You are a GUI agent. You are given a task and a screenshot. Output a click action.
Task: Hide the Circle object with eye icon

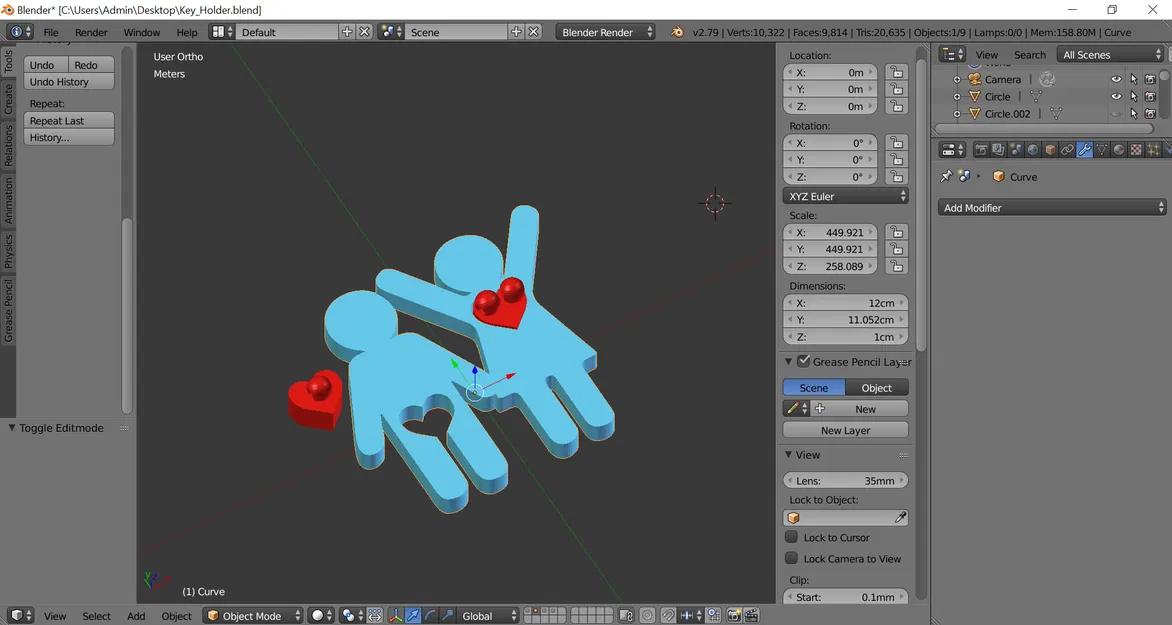tap(1116, 96)
